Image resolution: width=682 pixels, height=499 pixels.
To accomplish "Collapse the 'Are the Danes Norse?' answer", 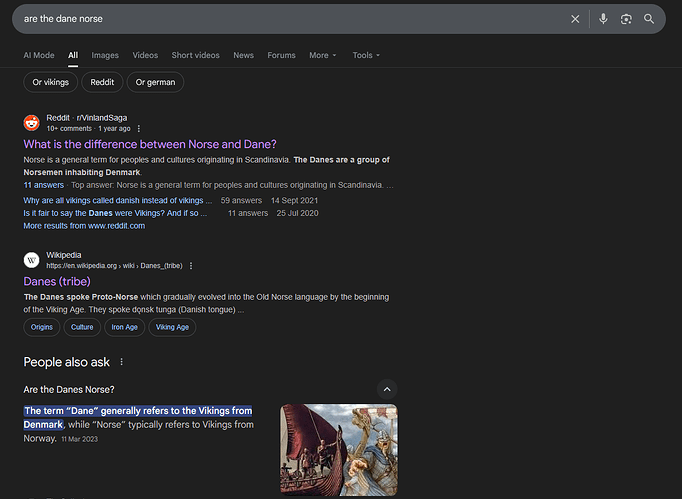I will [x=387, y=389].
